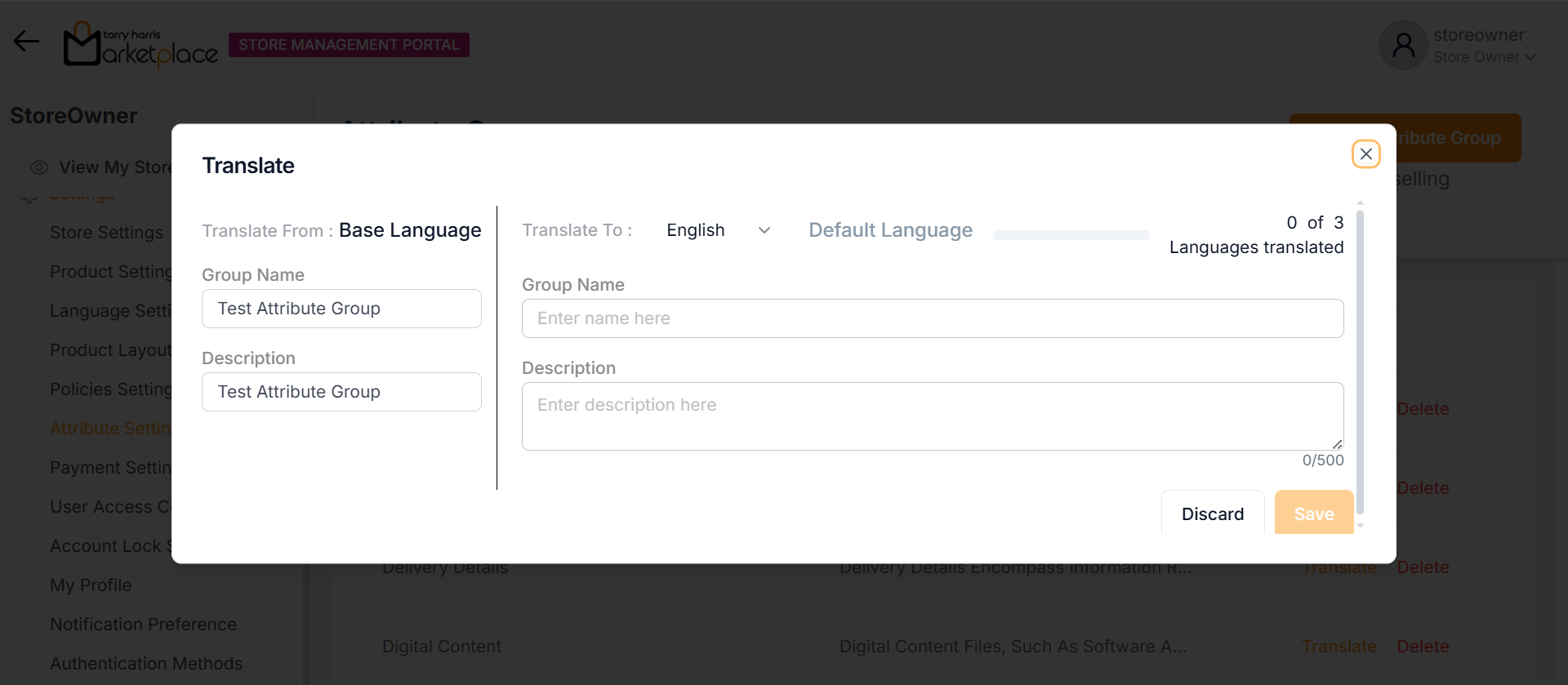
Task: Delete the Digital Content attribute group
Action: tap(1423, 647)
